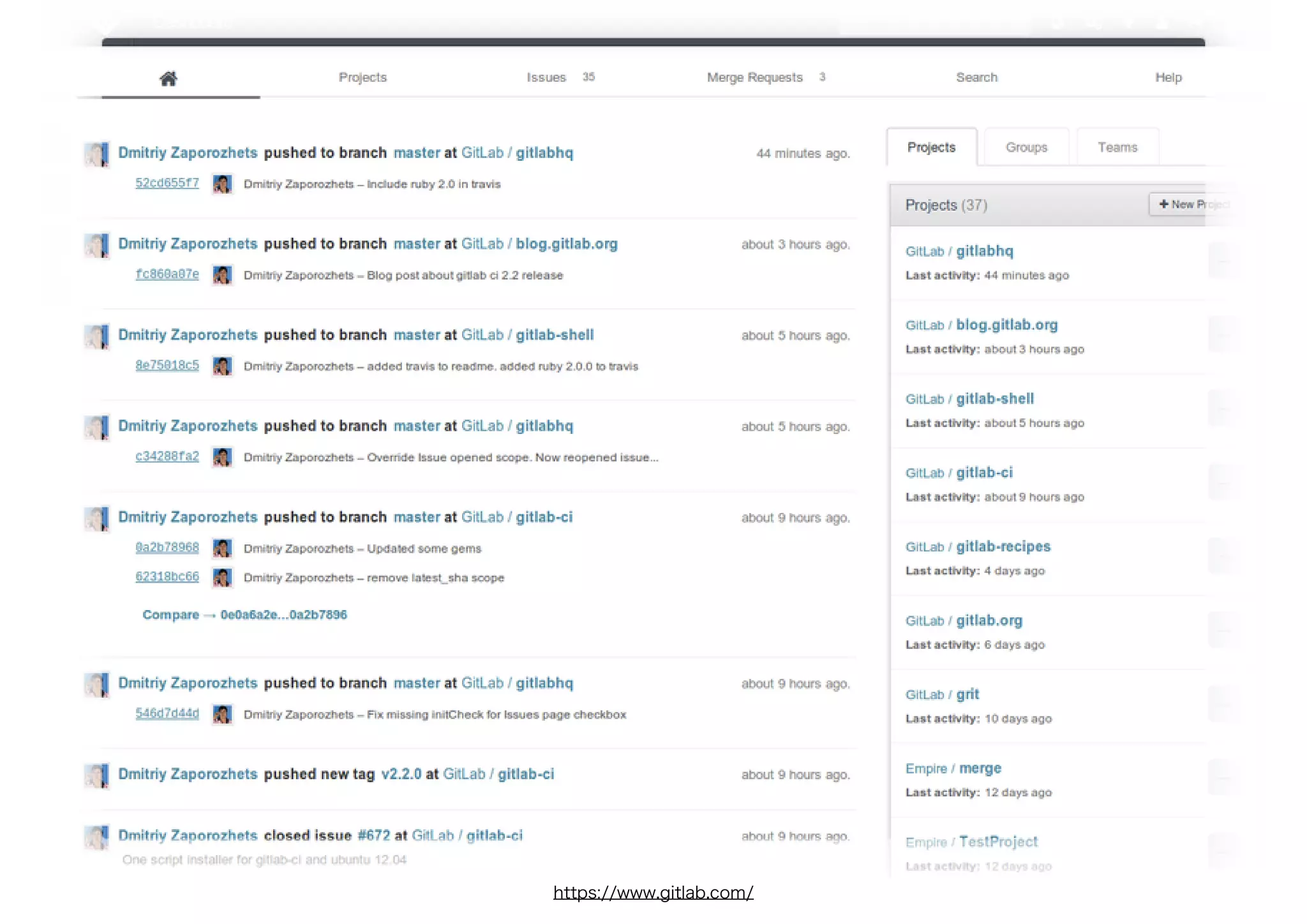Switch sidebar to Groups tab
The width and height of the screenshot is (1307, 924).
coord(1026,147)
